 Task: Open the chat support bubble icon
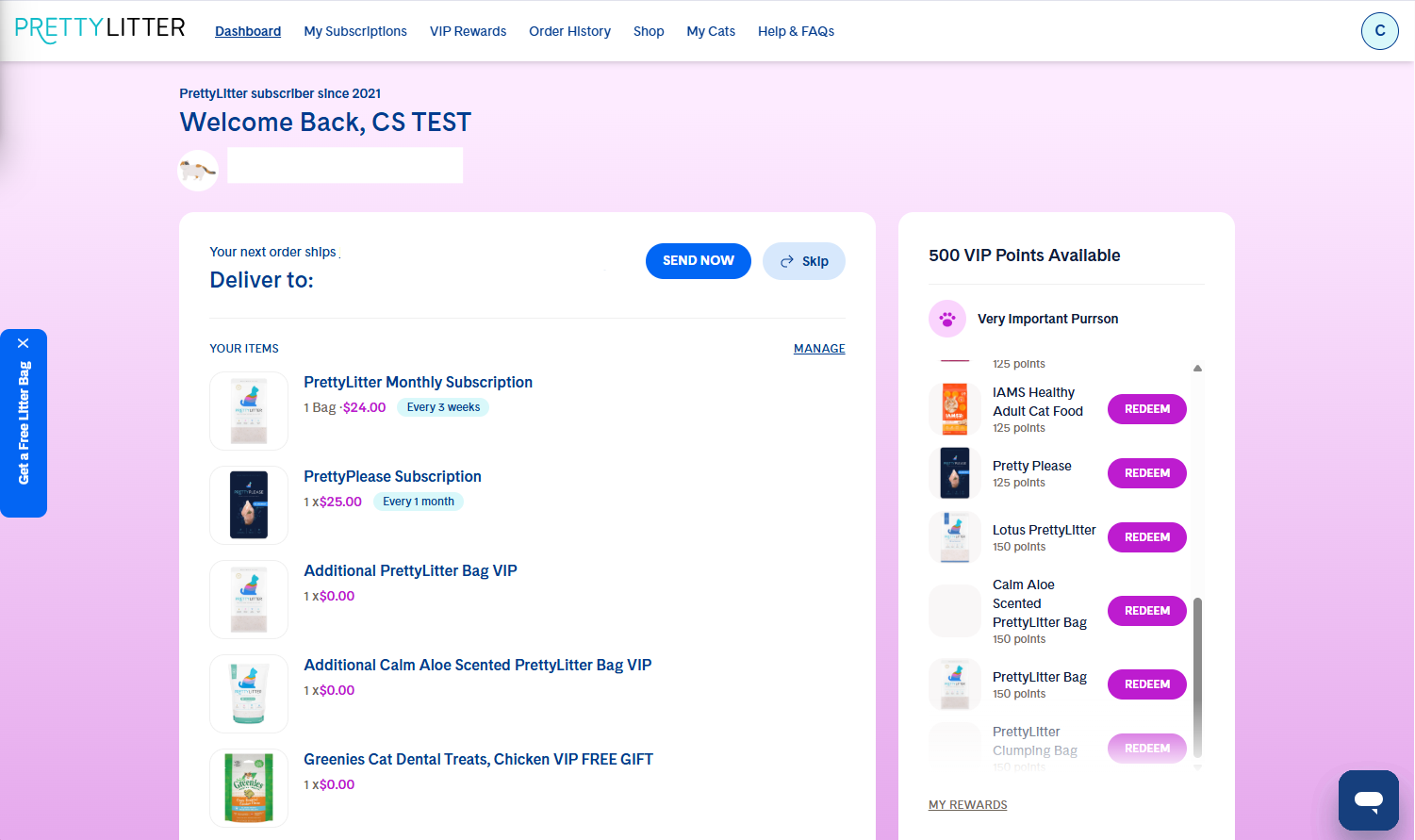pyautogui.click(x=1369, y=800)
